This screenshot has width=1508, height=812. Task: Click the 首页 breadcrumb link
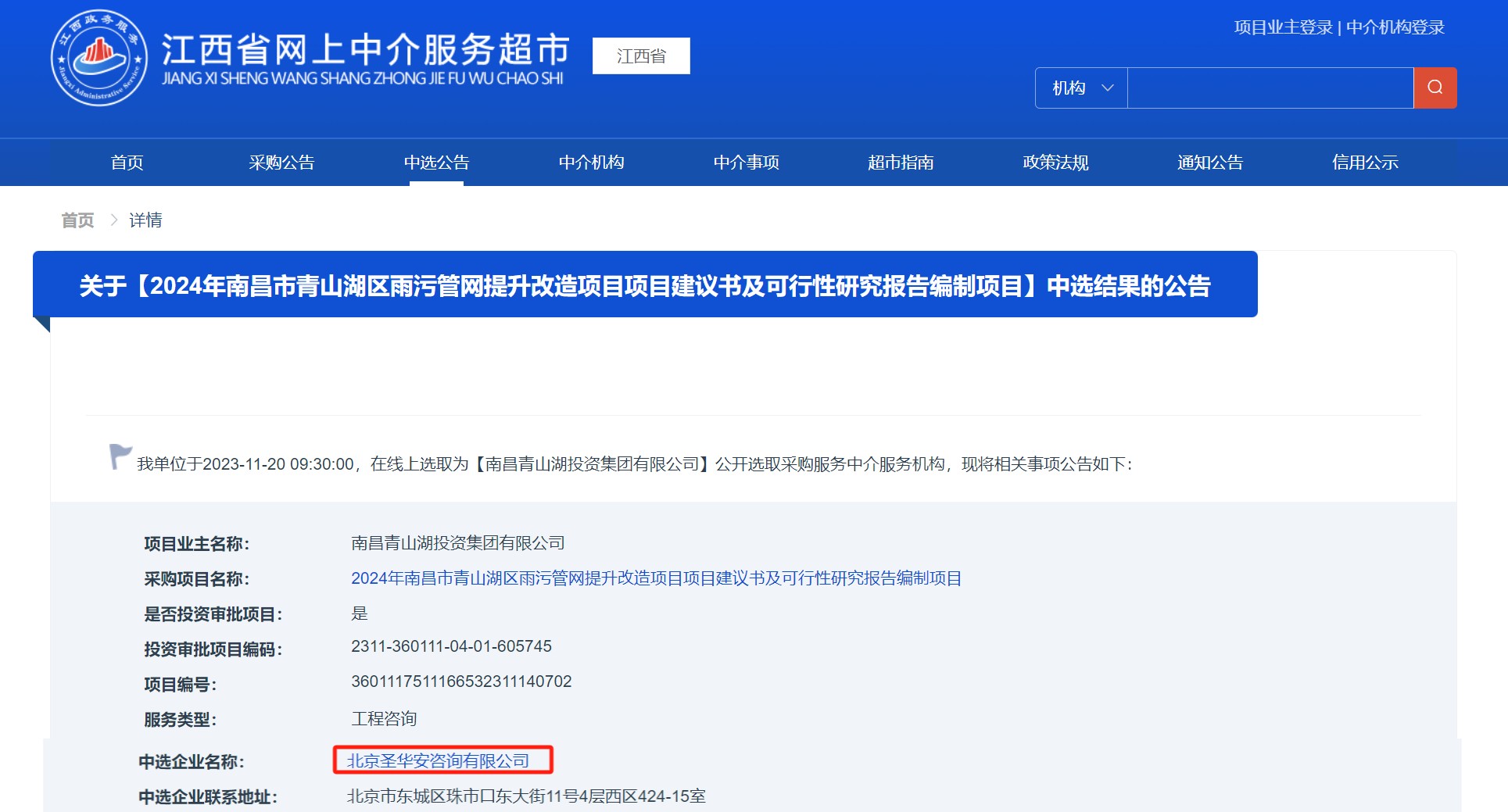click(77, 220)
